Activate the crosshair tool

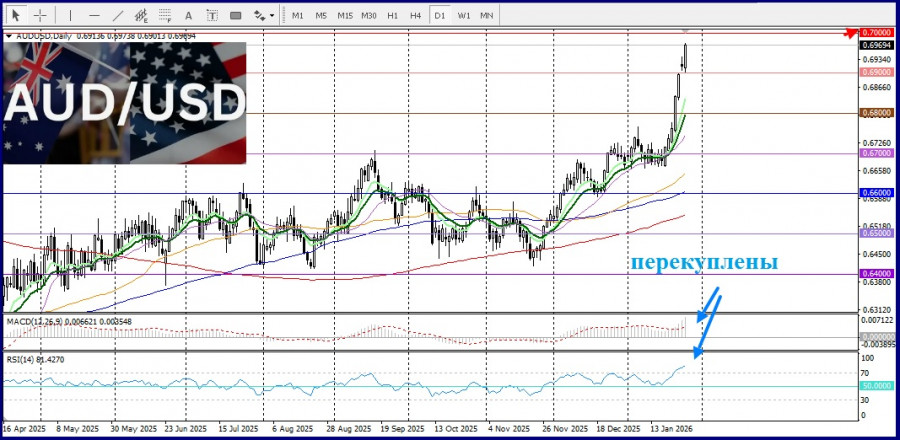(41, 15)
